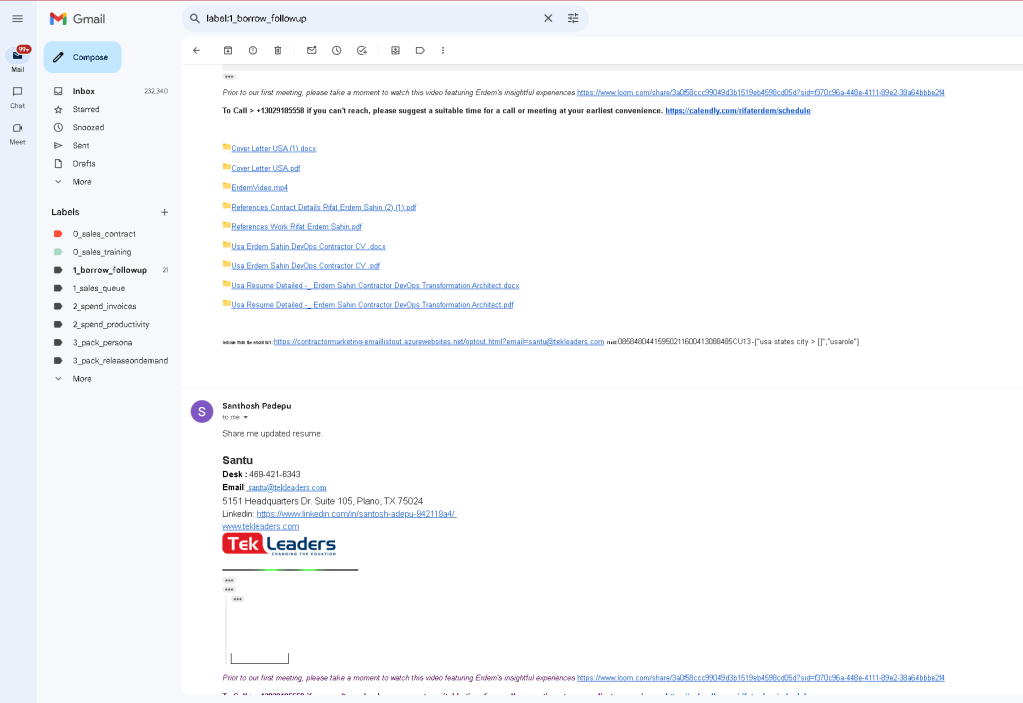Delete this conversation
Viewport: 1023px width, 703px height.
tap(277, 50)
